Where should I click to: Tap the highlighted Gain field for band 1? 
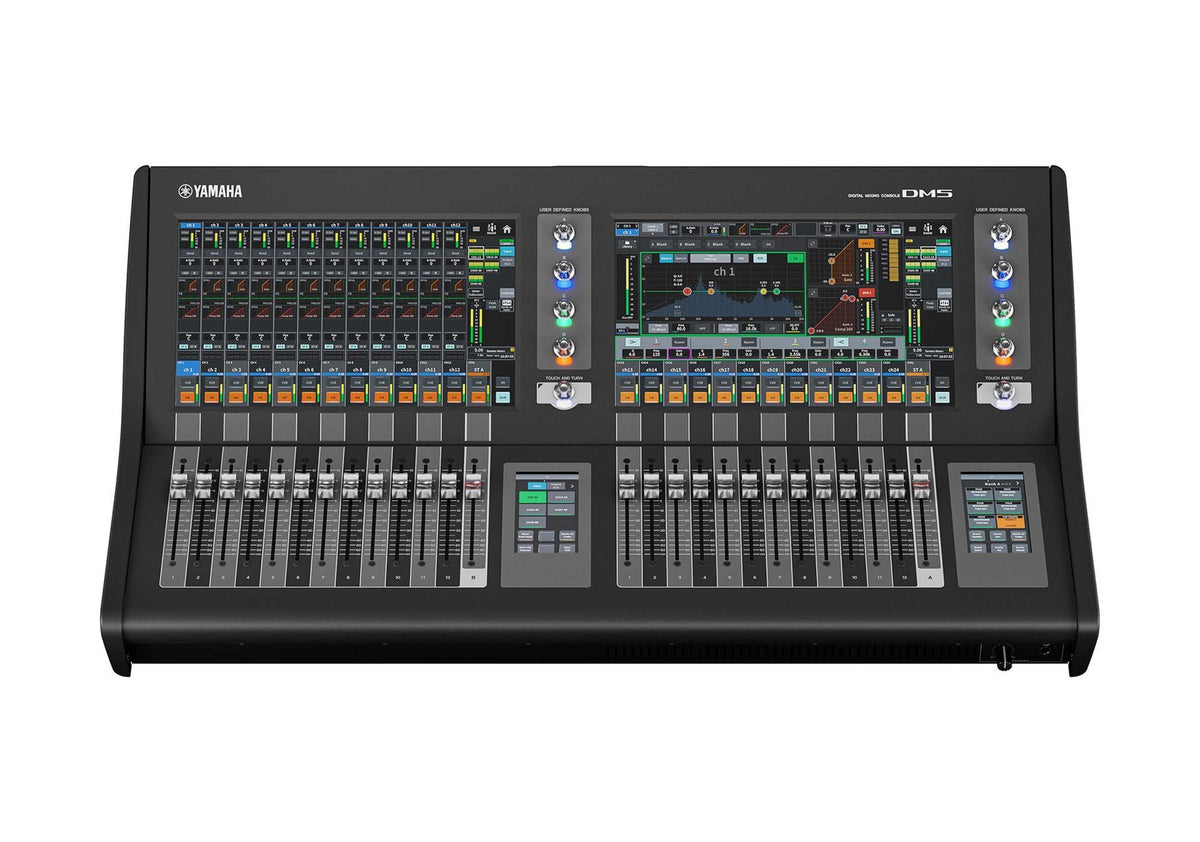679,353
